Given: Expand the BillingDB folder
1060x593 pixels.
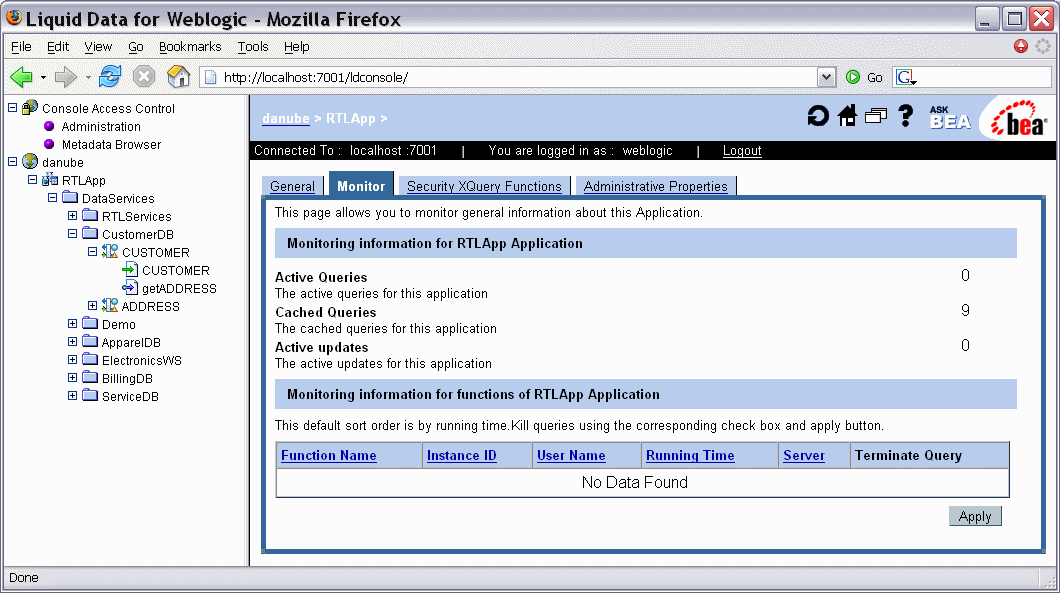Looking at the screenshot, I should point(72,378).
